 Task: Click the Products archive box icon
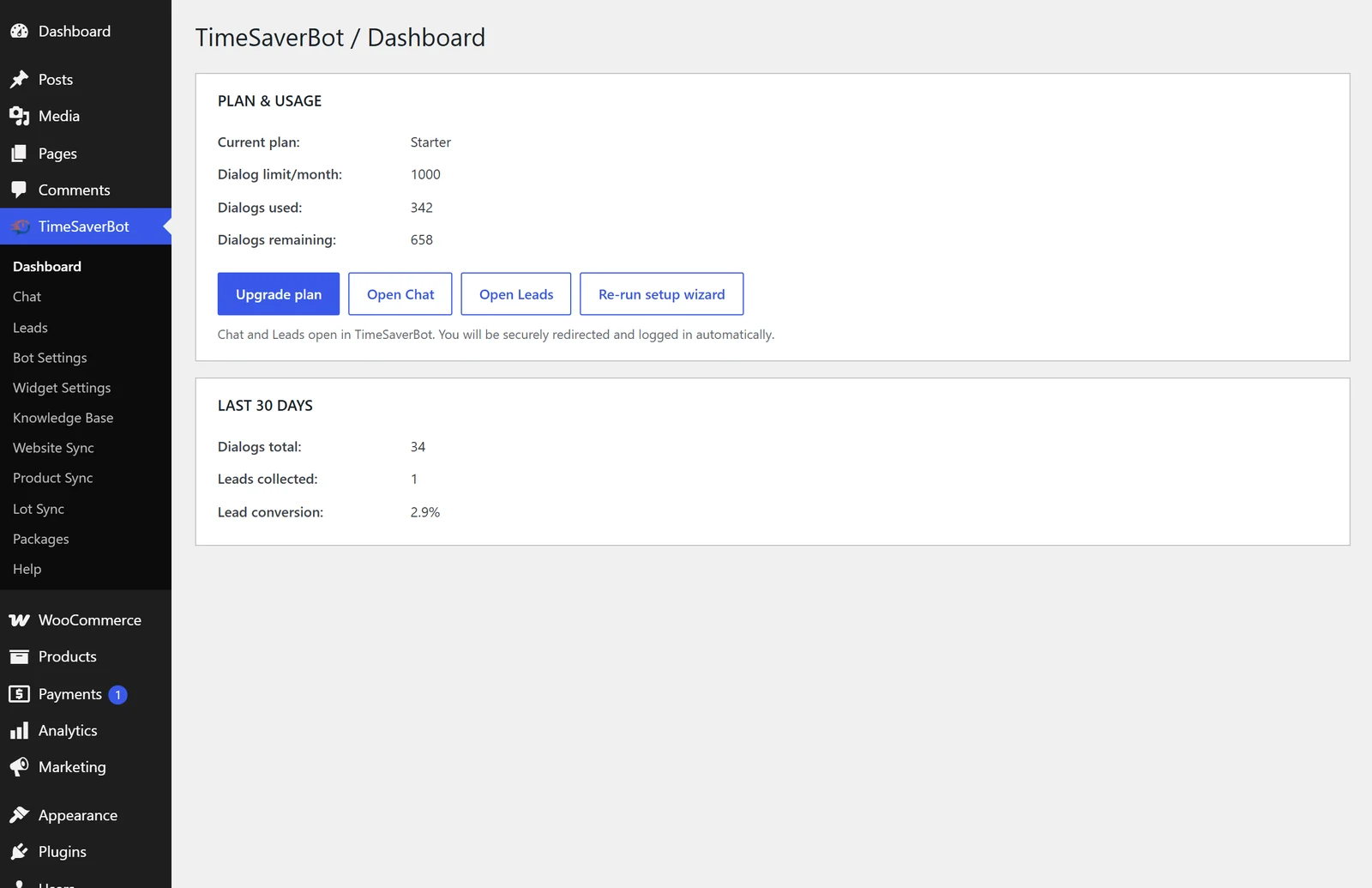point(19,656)
